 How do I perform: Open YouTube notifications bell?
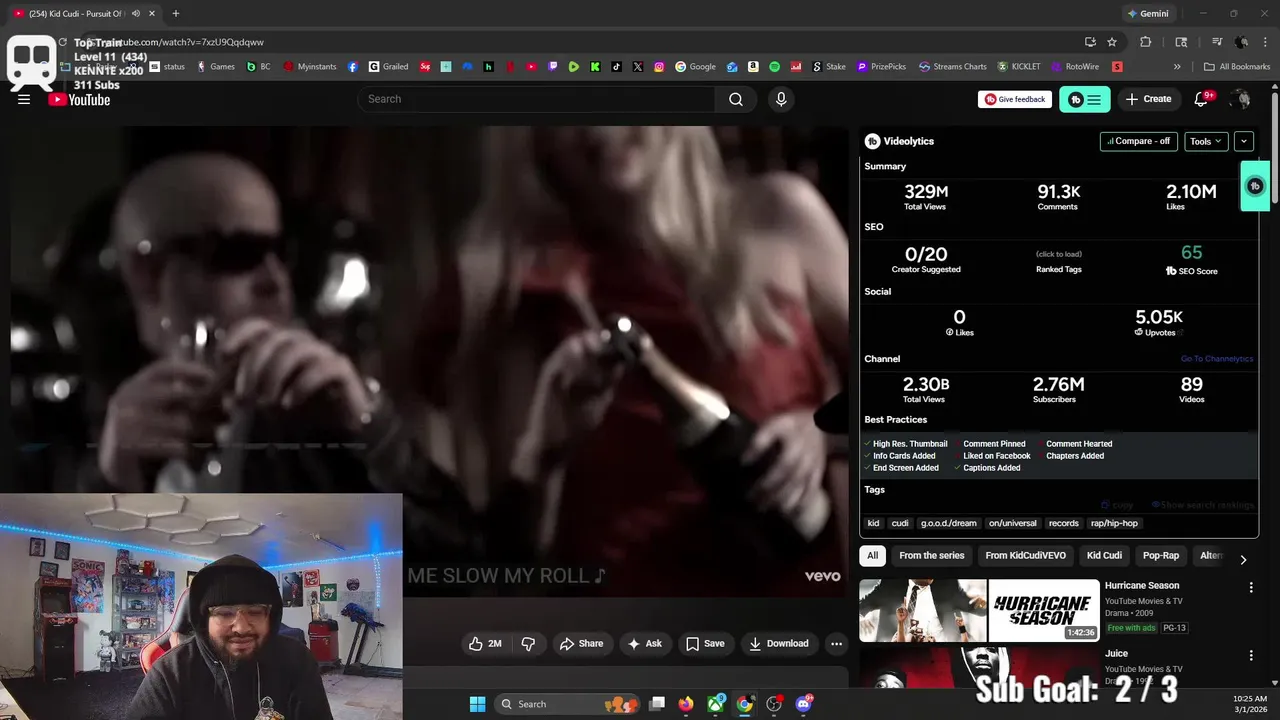coord(1202,99)
